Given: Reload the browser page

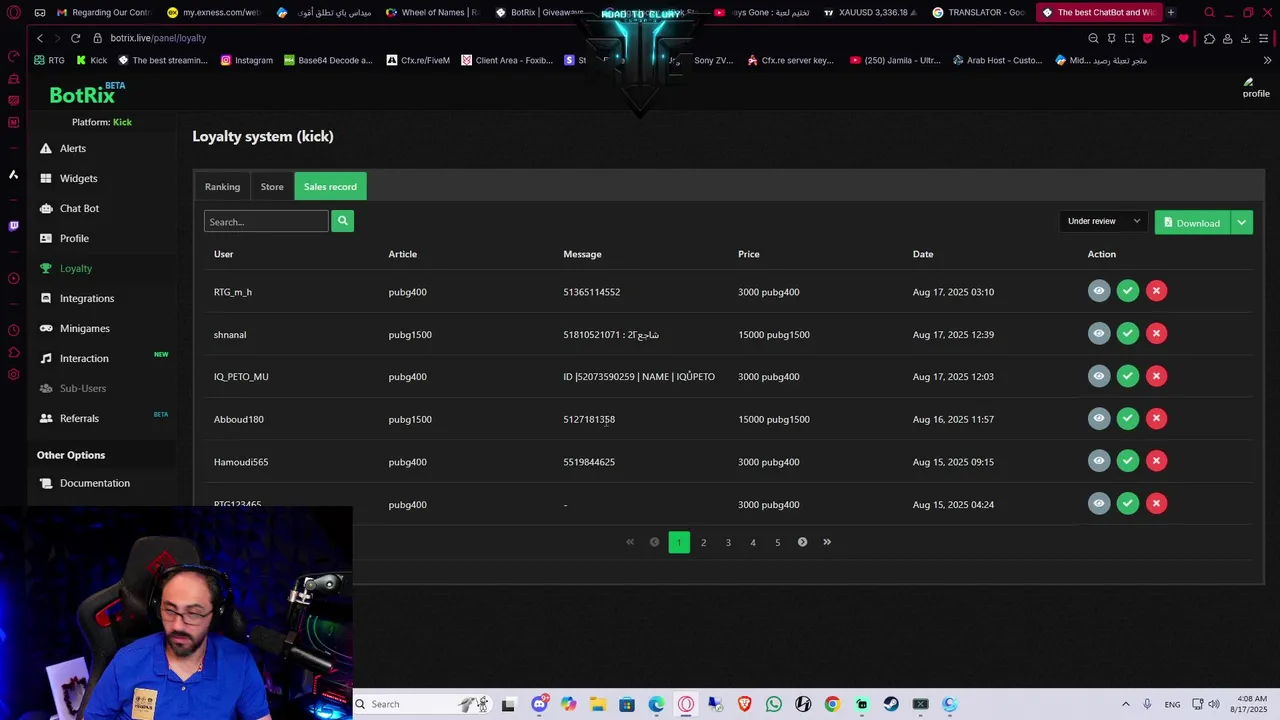Looking at the screenshot, I should click(75, 38).
